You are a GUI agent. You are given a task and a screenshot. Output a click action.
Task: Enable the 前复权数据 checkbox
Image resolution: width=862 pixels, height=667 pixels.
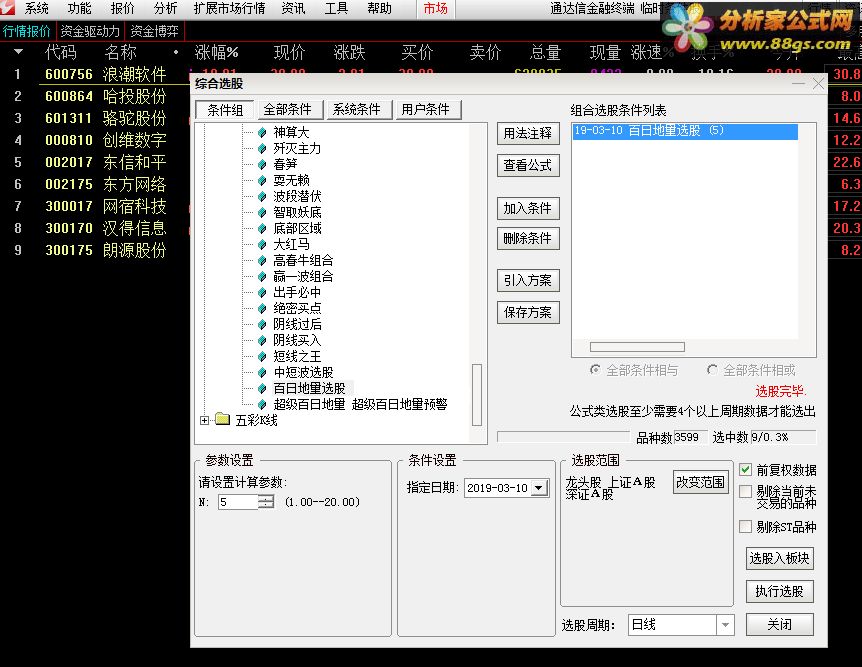745,470
